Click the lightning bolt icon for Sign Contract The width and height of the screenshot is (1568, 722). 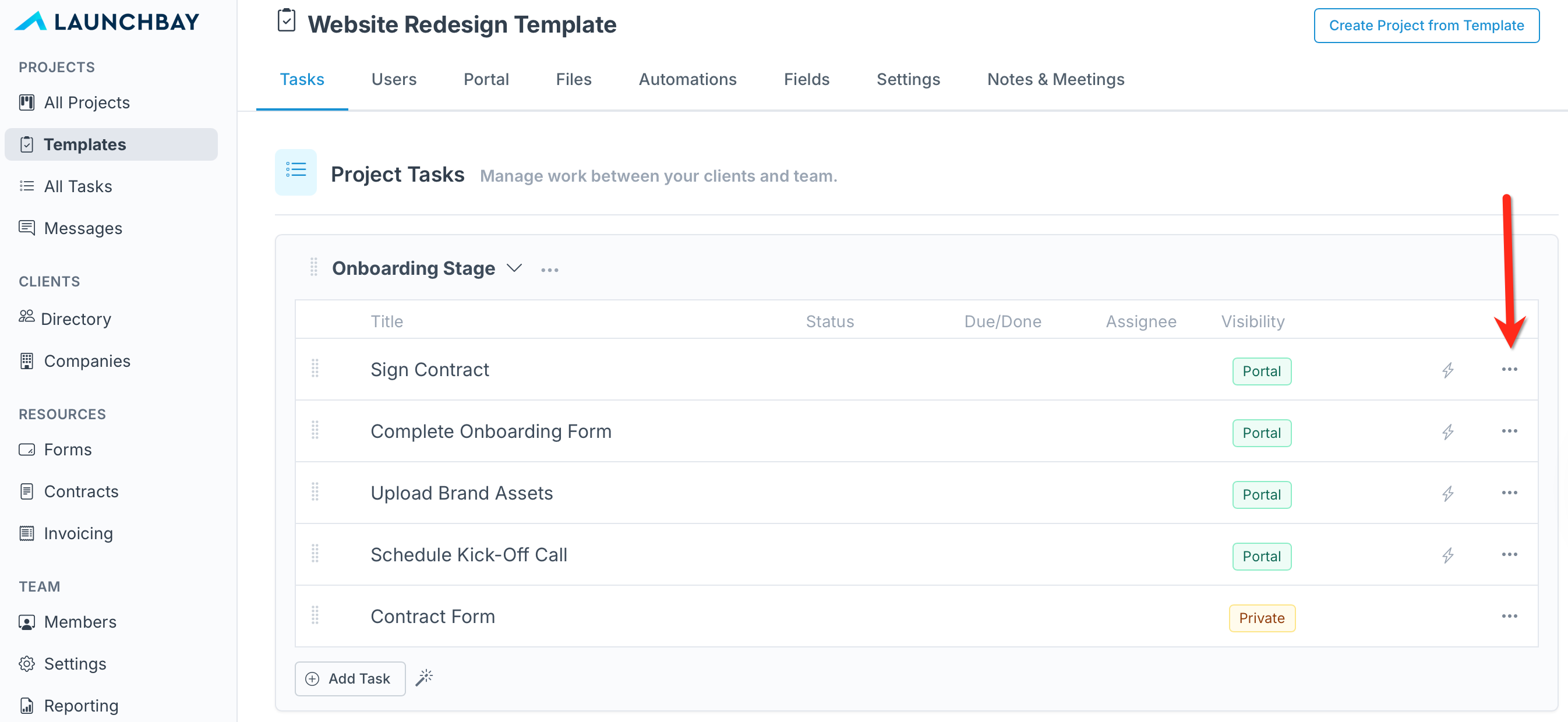tap(1447, 370)
